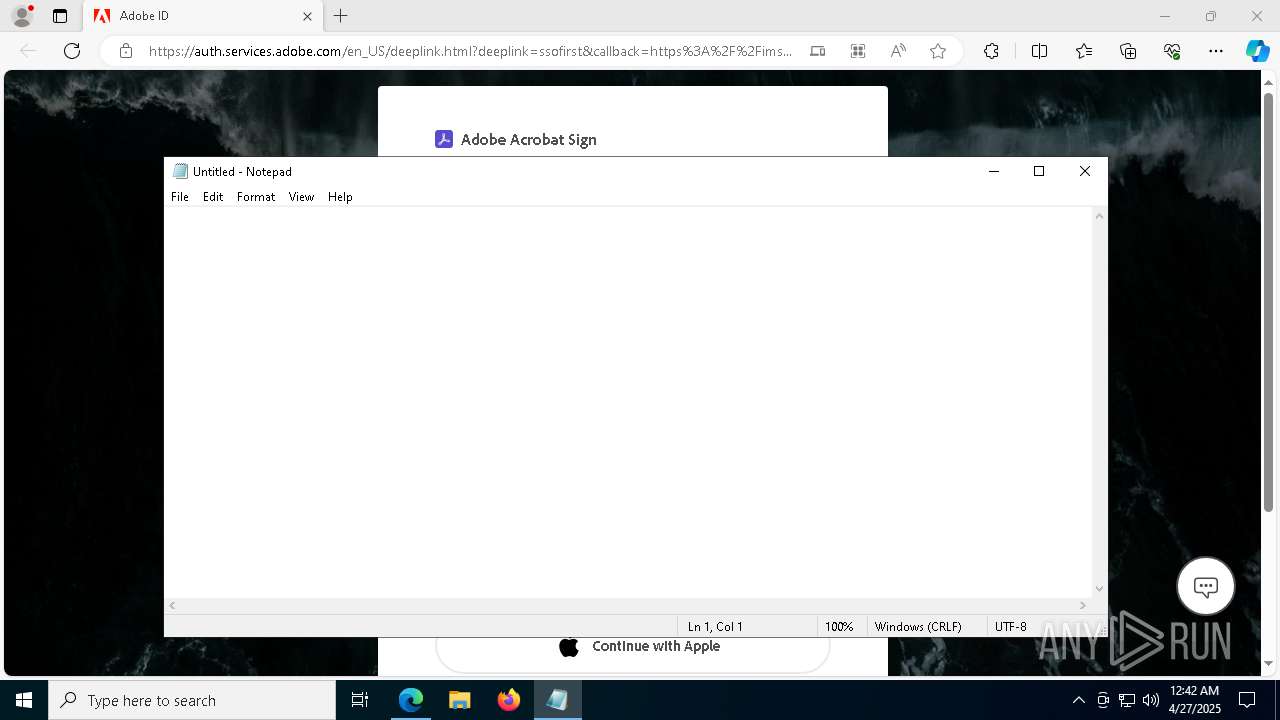The image size is (1280, 720).
Task: Show hidden system tray icons
Action: coord(1078,700)
